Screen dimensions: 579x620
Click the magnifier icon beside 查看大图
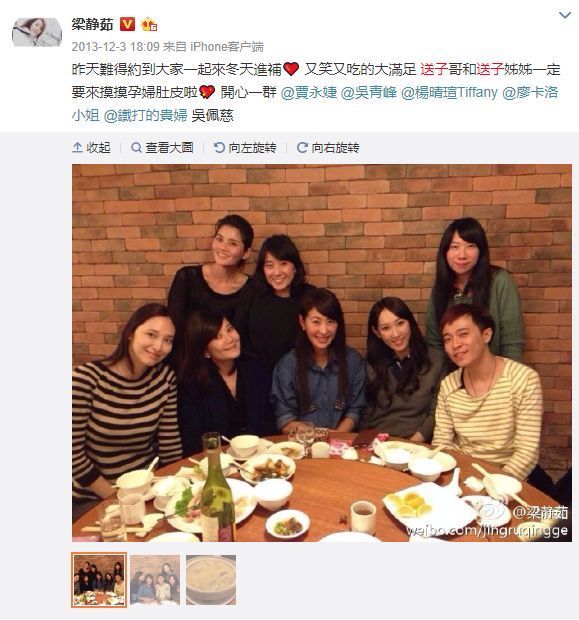[x=136, y=148]
